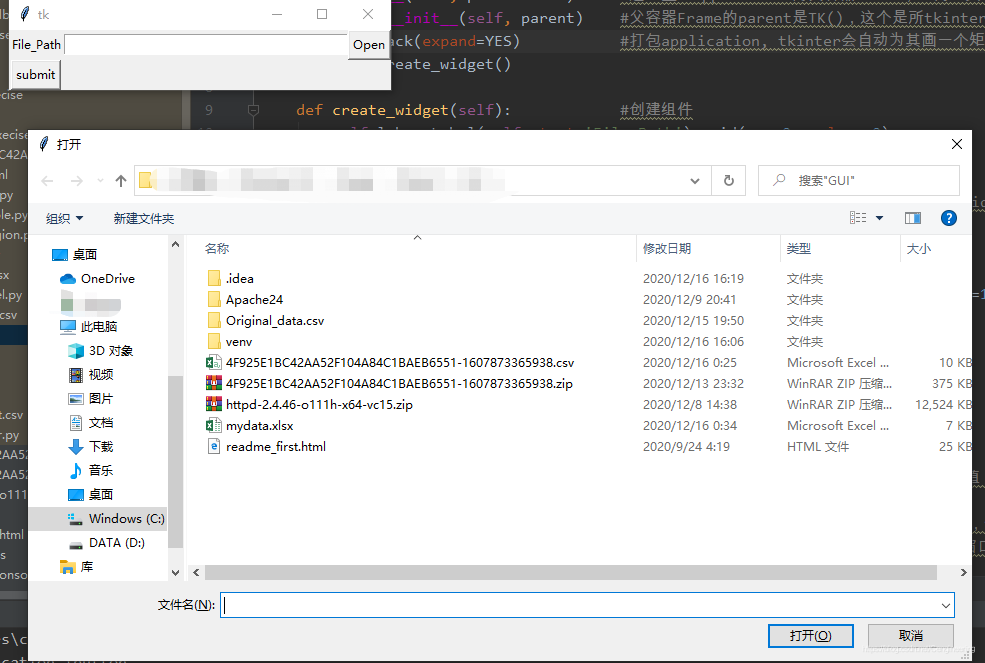Select the 4F925E1B...5938.zip WinRAR icon

click(214, 383)
